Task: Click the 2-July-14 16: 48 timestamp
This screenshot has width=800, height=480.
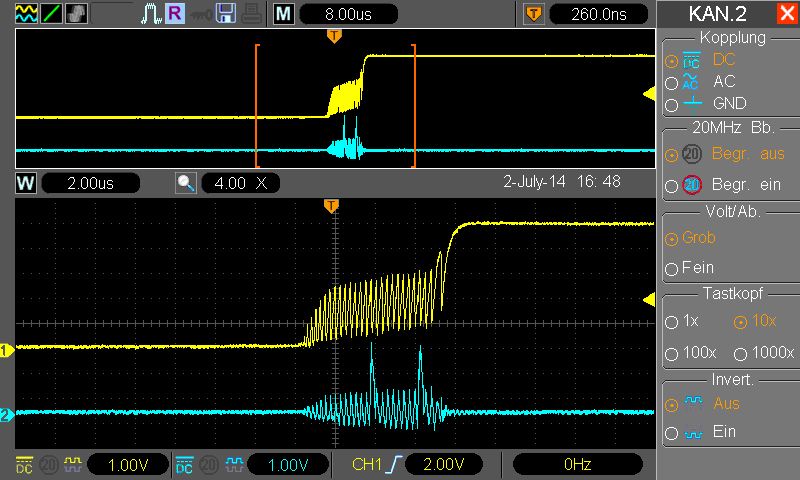Action: 562,182
